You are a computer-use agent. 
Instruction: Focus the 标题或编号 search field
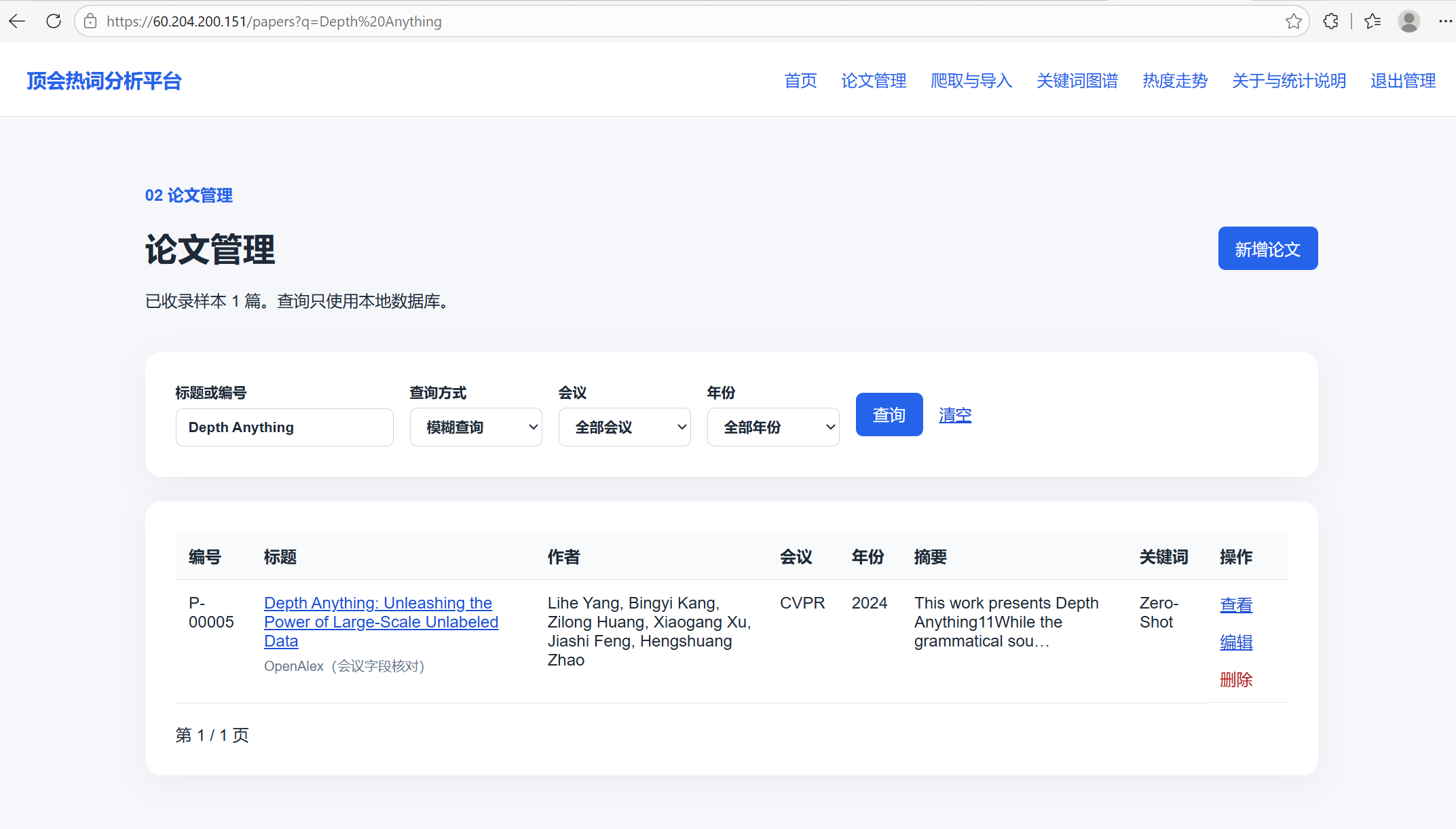click(x=284, y=427)
